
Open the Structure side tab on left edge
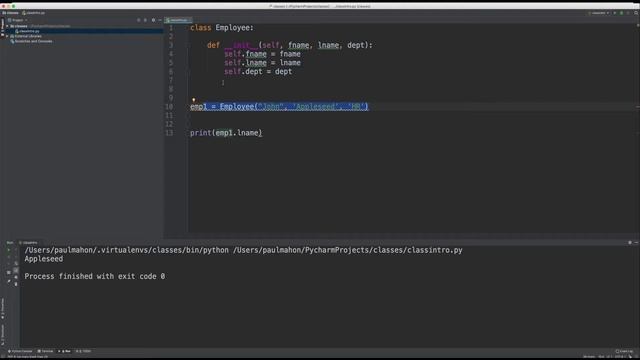[2, 335]
